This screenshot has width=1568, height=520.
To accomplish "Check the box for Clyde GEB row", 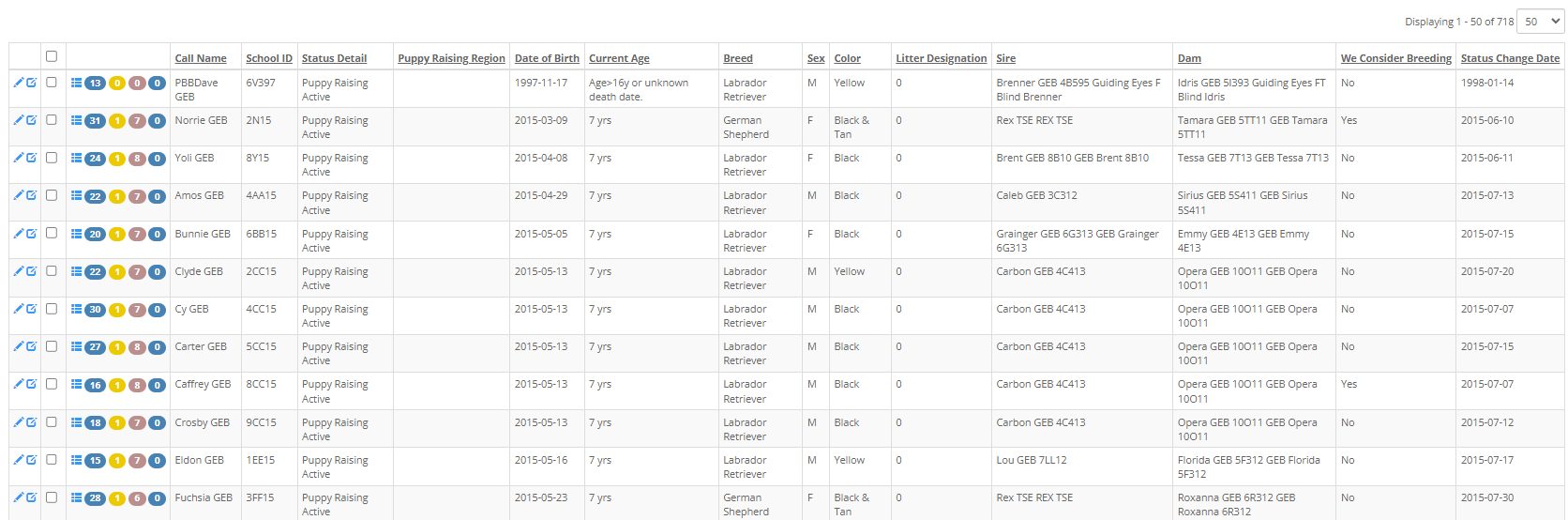I will click(x=52, y=271).
